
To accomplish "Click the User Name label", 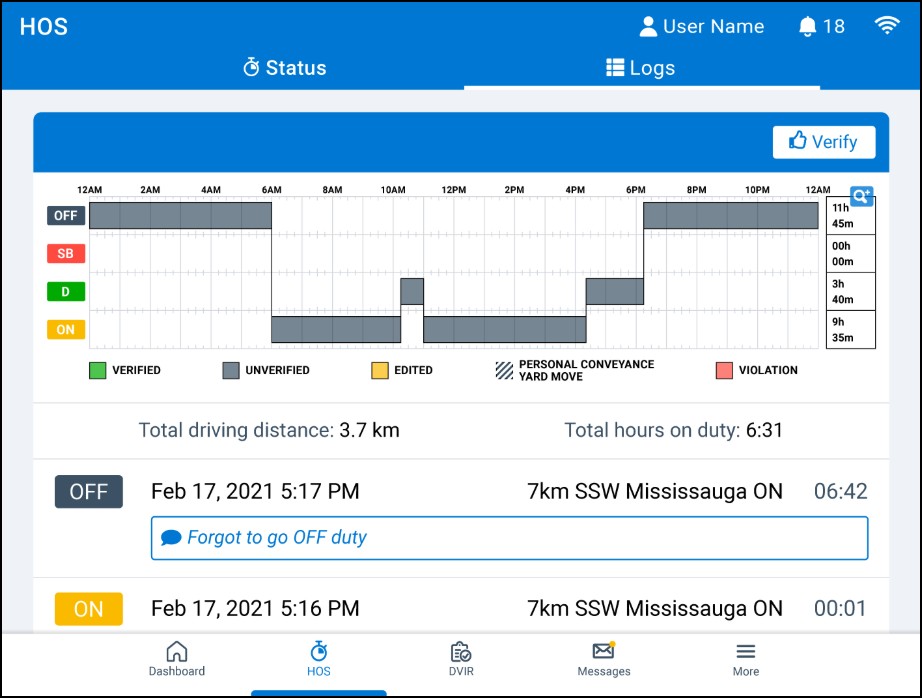I will click(713, 26).
